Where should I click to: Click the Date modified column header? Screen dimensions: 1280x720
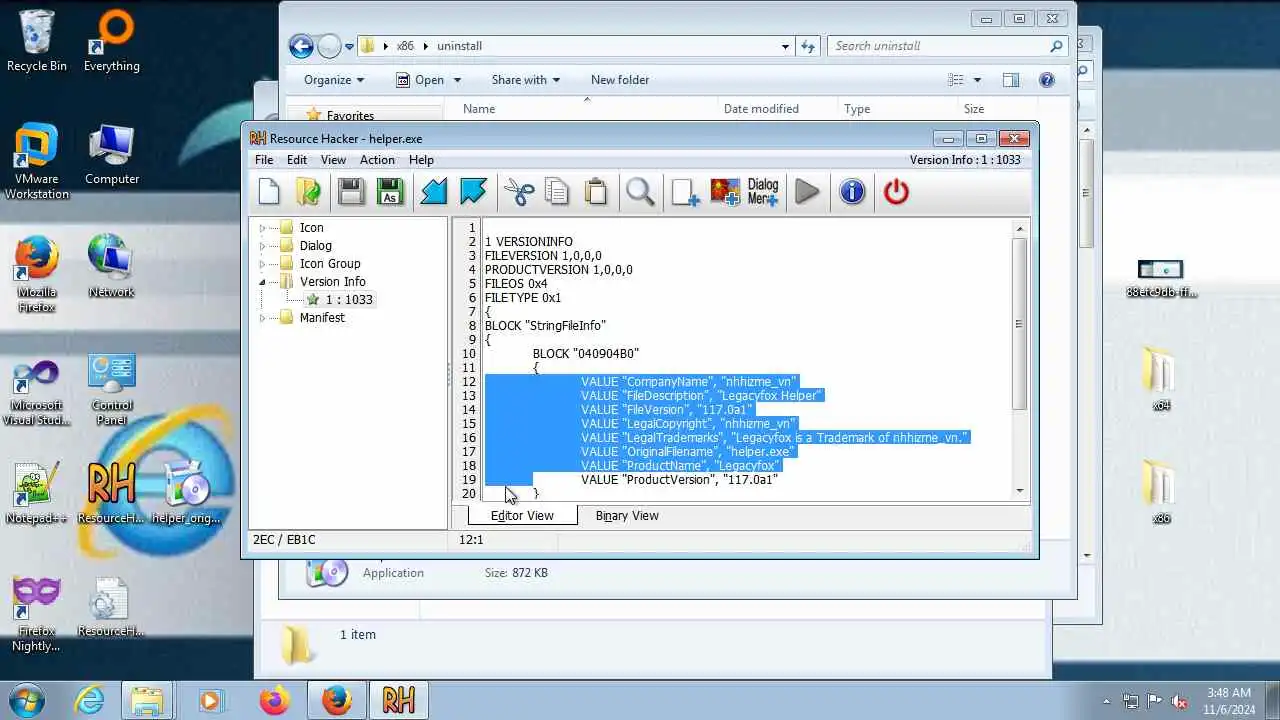761,109
